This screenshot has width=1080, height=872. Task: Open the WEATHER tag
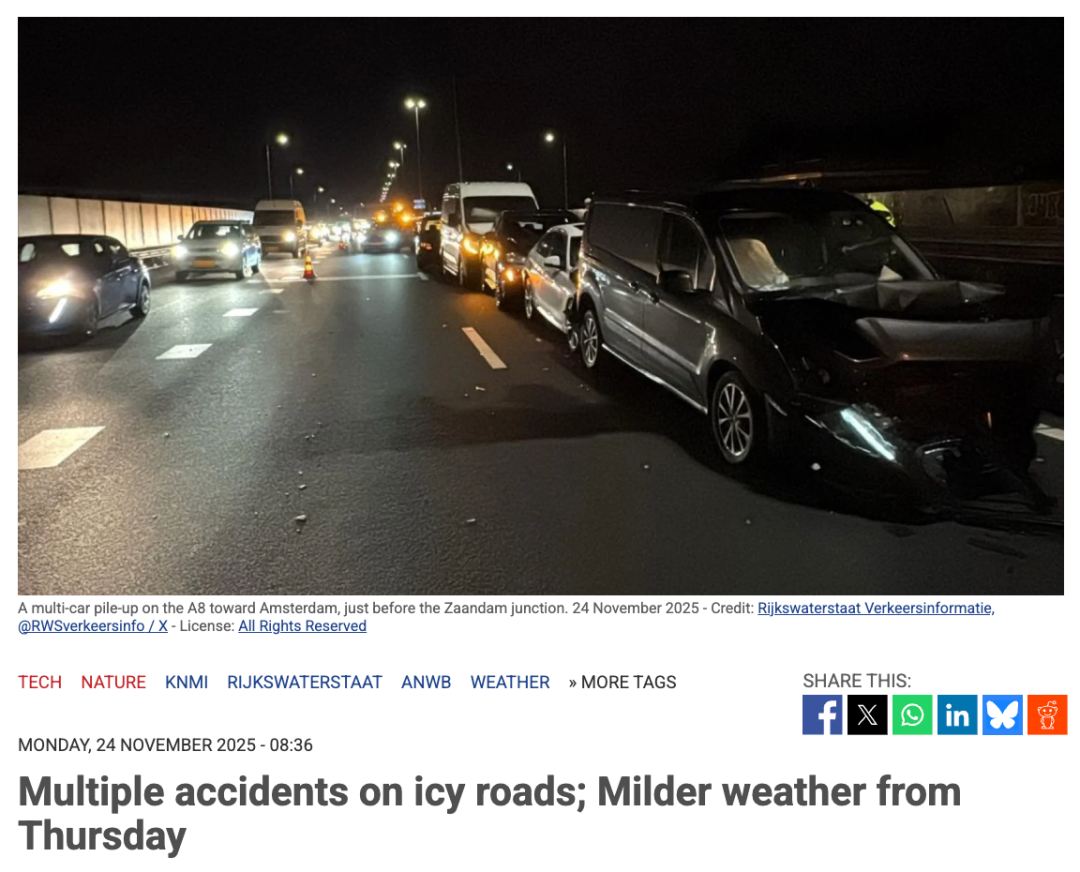(x=510, y=682)
